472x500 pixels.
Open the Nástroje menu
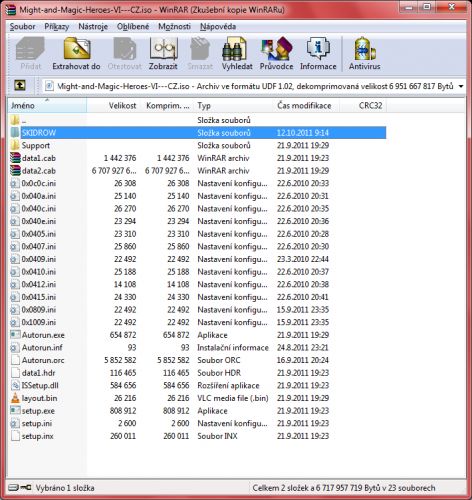[93, 26]
